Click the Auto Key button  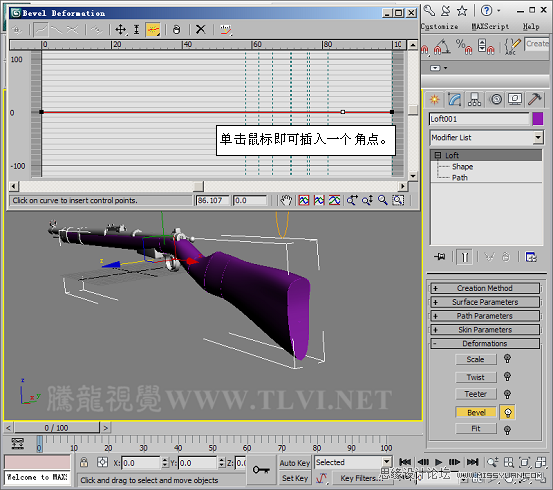point(295,463)
